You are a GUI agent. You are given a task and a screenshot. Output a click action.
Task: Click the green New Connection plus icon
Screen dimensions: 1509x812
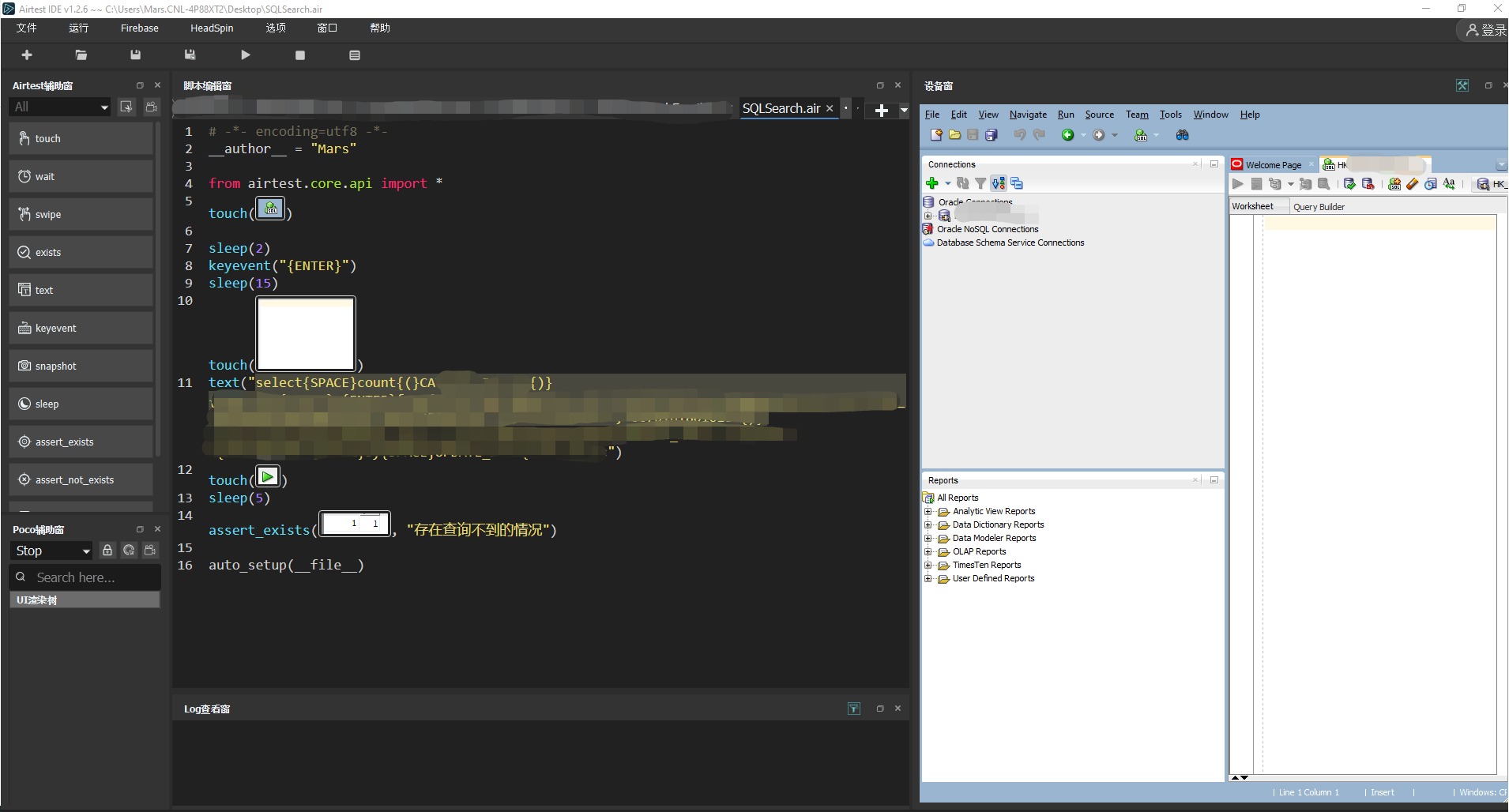click(x=932, y=183)
